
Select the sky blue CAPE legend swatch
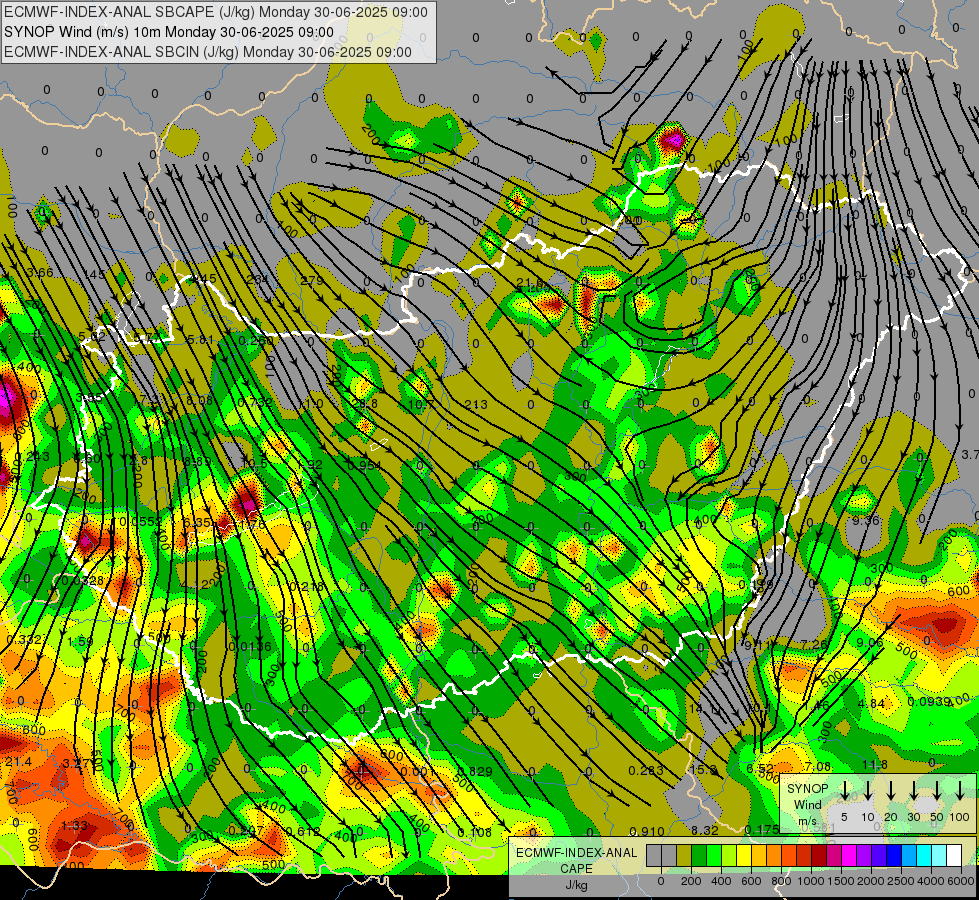[x=908, y=855]
